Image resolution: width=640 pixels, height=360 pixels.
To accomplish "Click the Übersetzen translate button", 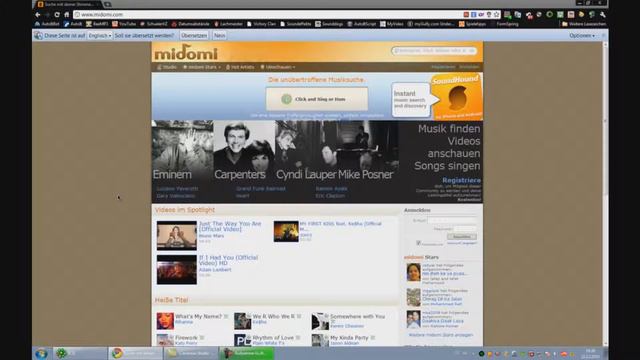I will [x=194, y=36].
